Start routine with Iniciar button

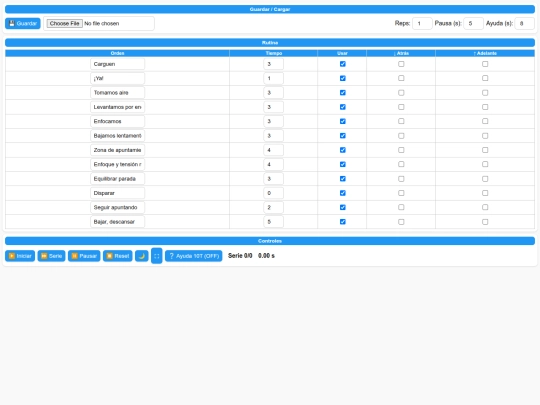pyautogui.click(x=20, y=256)
